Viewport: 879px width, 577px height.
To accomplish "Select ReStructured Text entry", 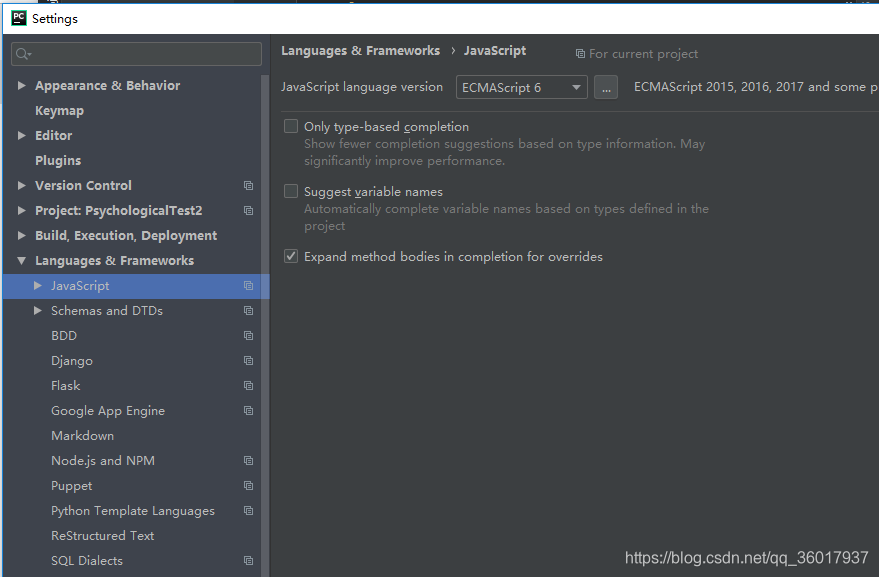I will (103, 536).
